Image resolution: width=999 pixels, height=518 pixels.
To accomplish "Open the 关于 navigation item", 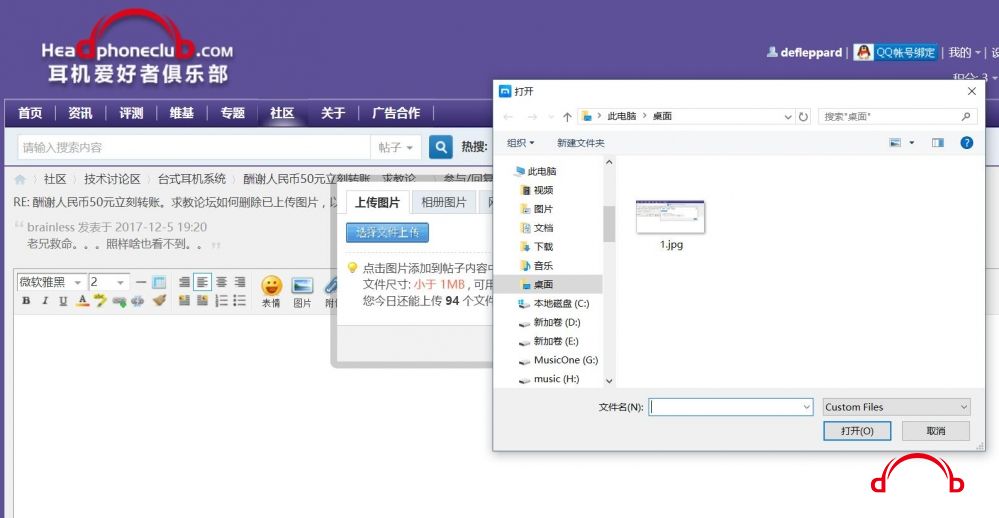I will click(x=333, y=113).
